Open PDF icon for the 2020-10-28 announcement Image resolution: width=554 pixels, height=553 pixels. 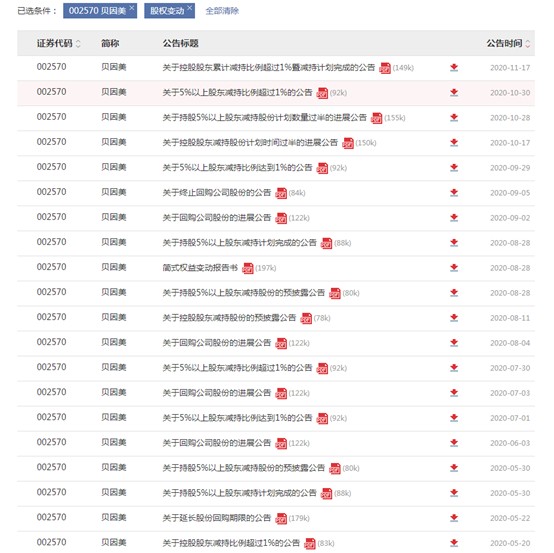[377, 118]
